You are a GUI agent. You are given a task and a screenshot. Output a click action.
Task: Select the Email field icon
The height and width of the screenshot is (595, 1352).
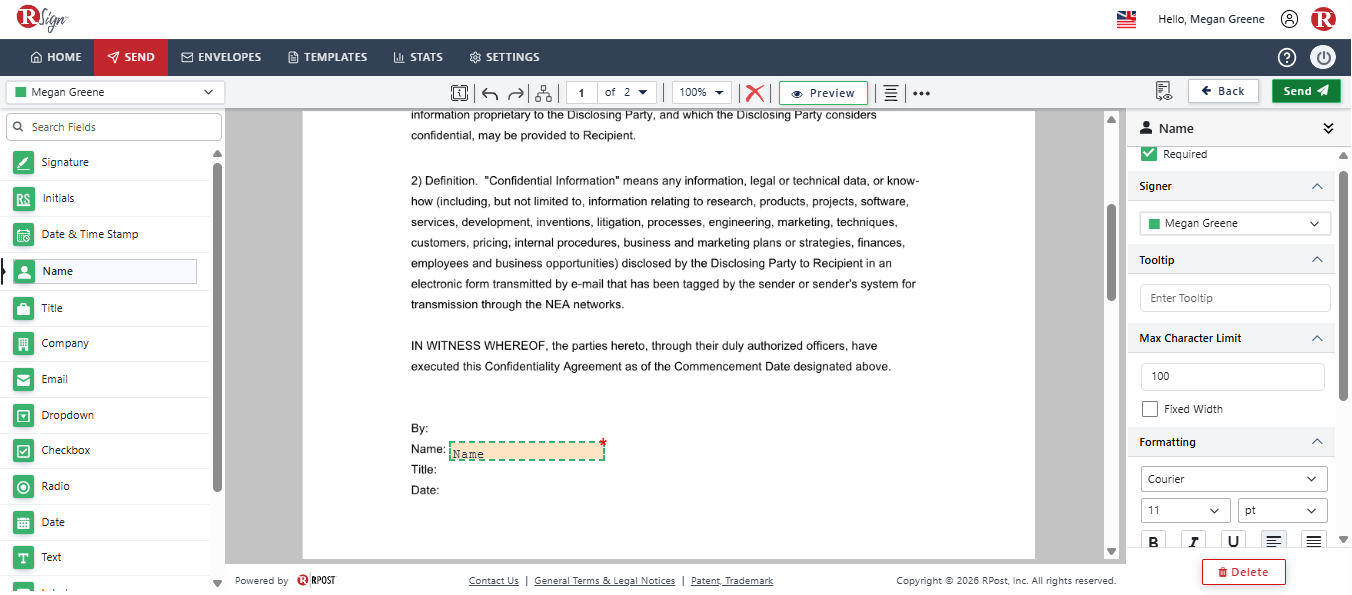click(24, 379)
